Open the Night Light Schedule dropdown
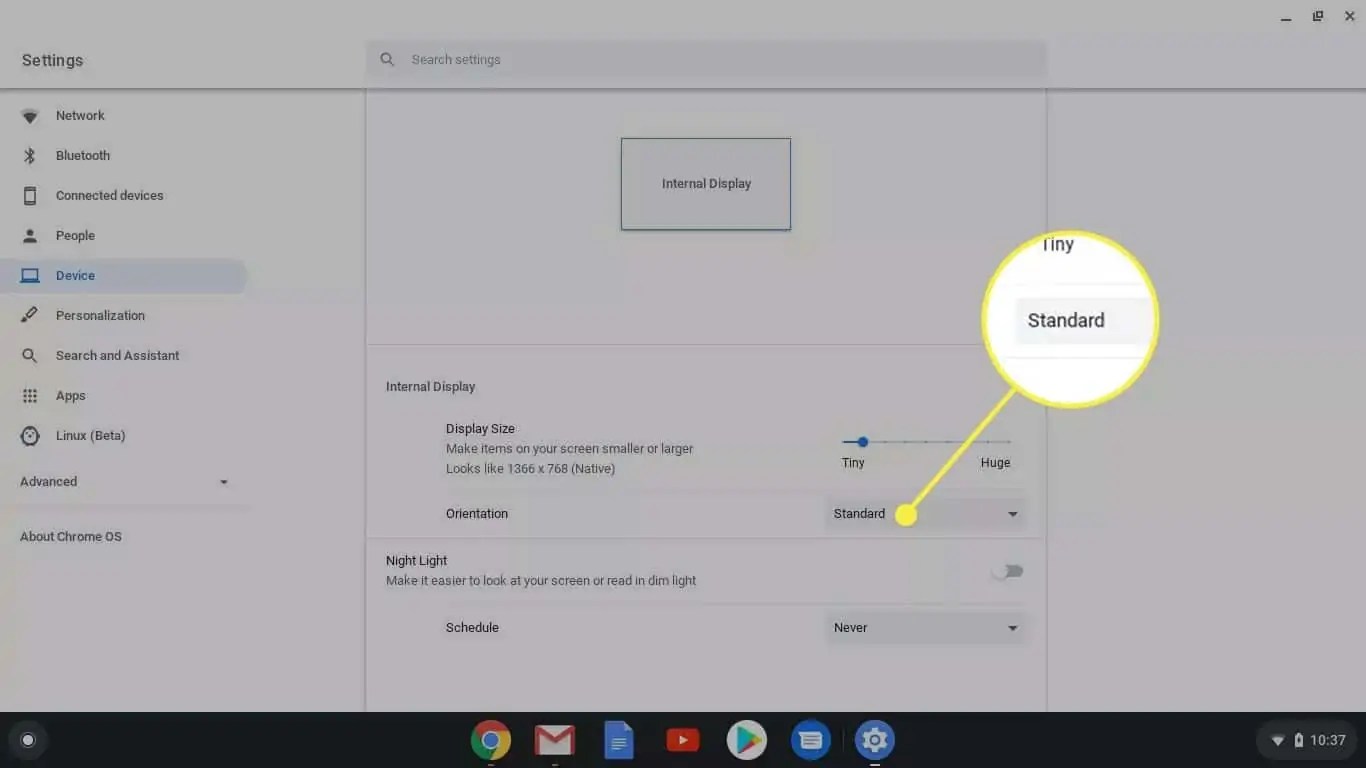 click(x=925, y=627)
